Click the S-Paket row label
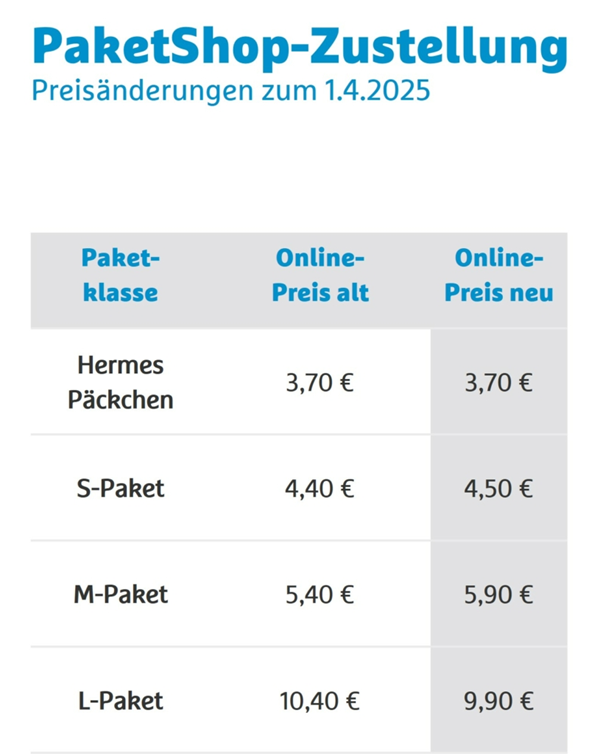 [120, 489]
